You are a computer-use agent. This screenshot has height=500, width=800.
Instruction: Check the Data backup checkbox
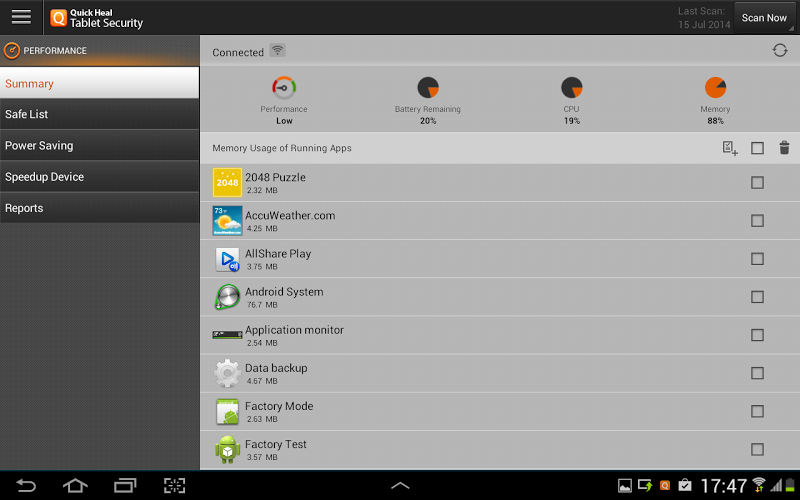[757, 373]
